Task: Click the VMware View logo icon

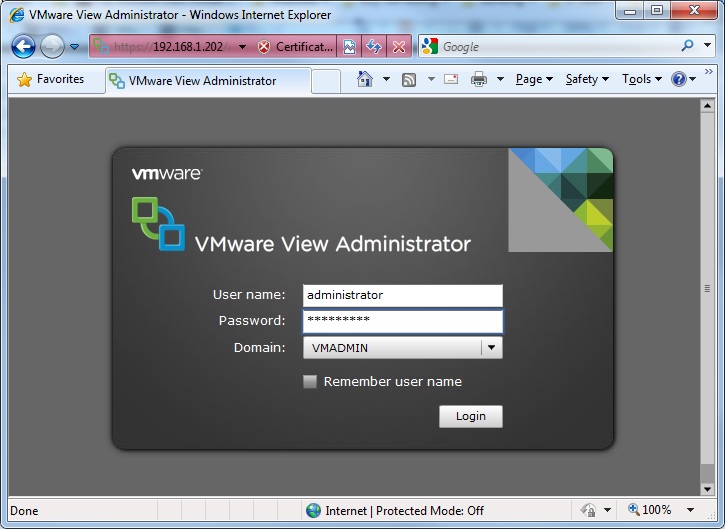Action: click(x=158, y=224)
